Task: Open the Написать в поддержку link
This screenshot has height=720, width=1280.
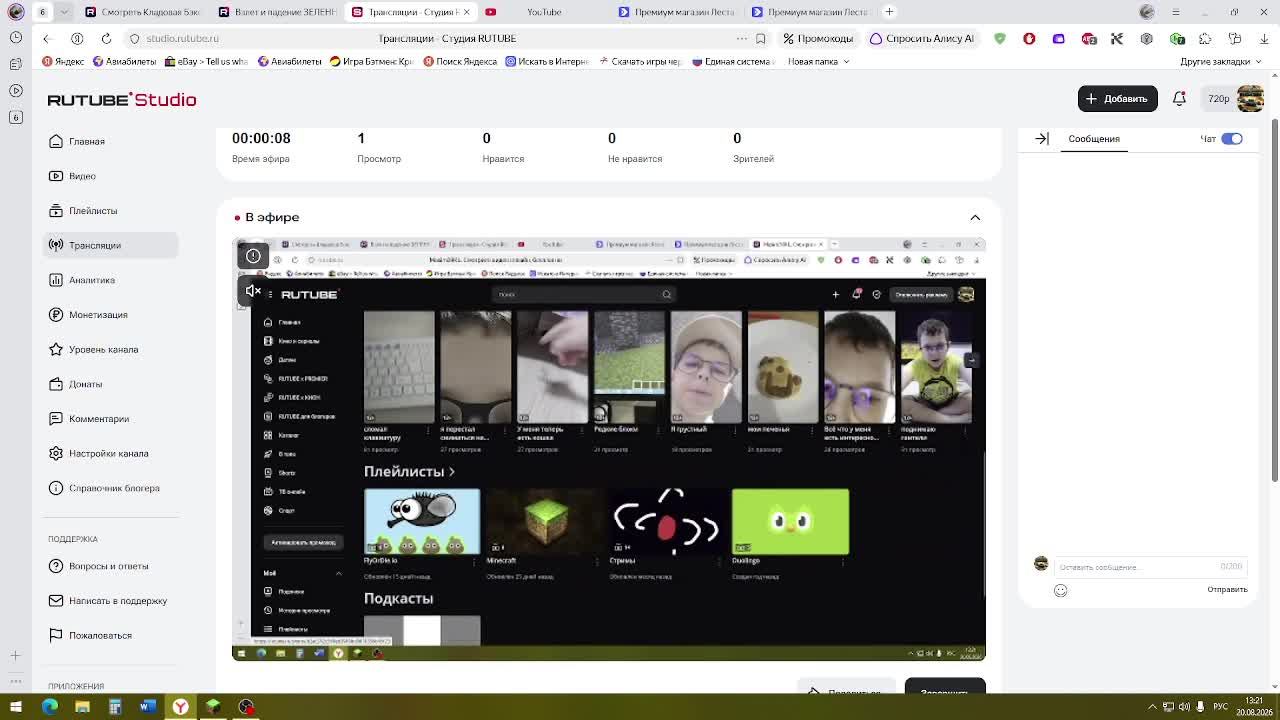Action: 110,601
